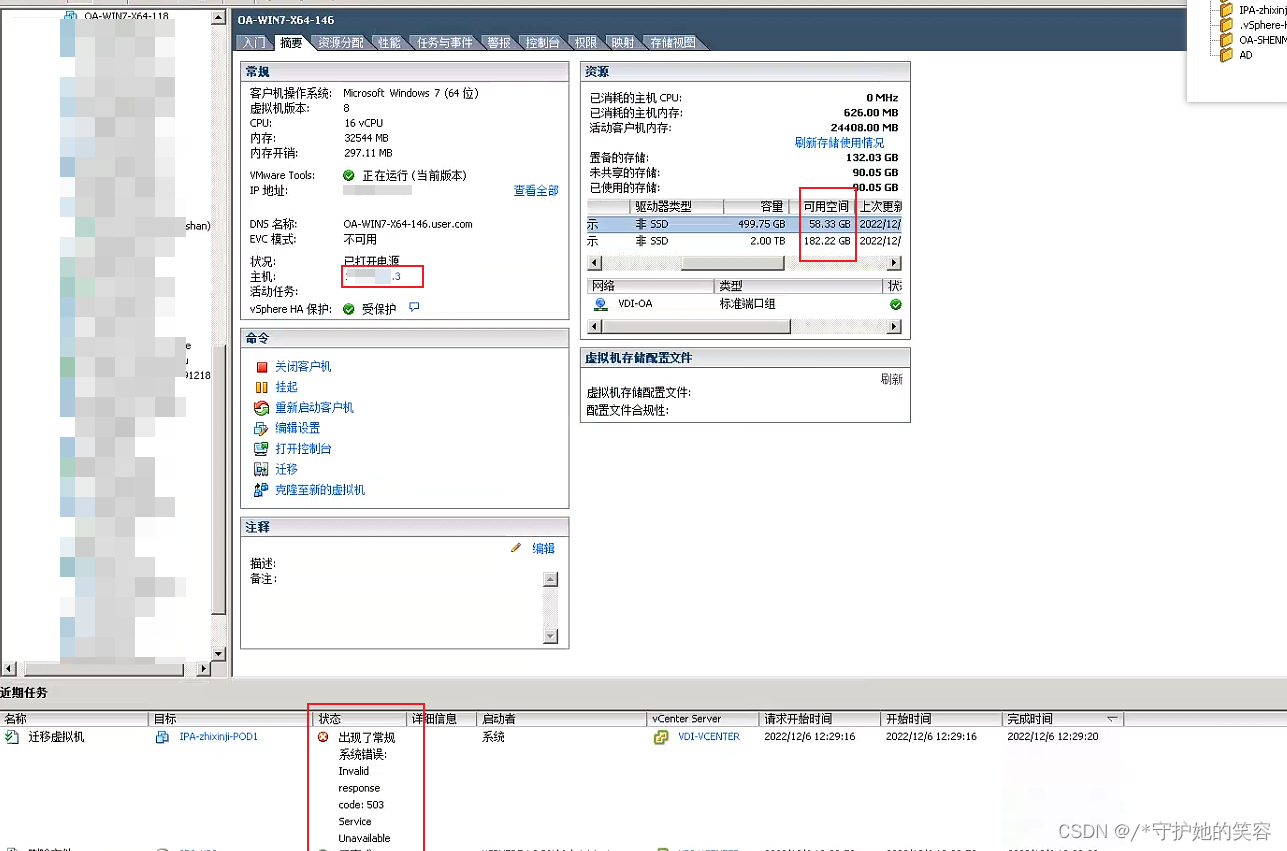Click the Suspend (挂起) pause icon
Image resolution: width=1287 pixels, height=851 pixels.
(262, 387)
